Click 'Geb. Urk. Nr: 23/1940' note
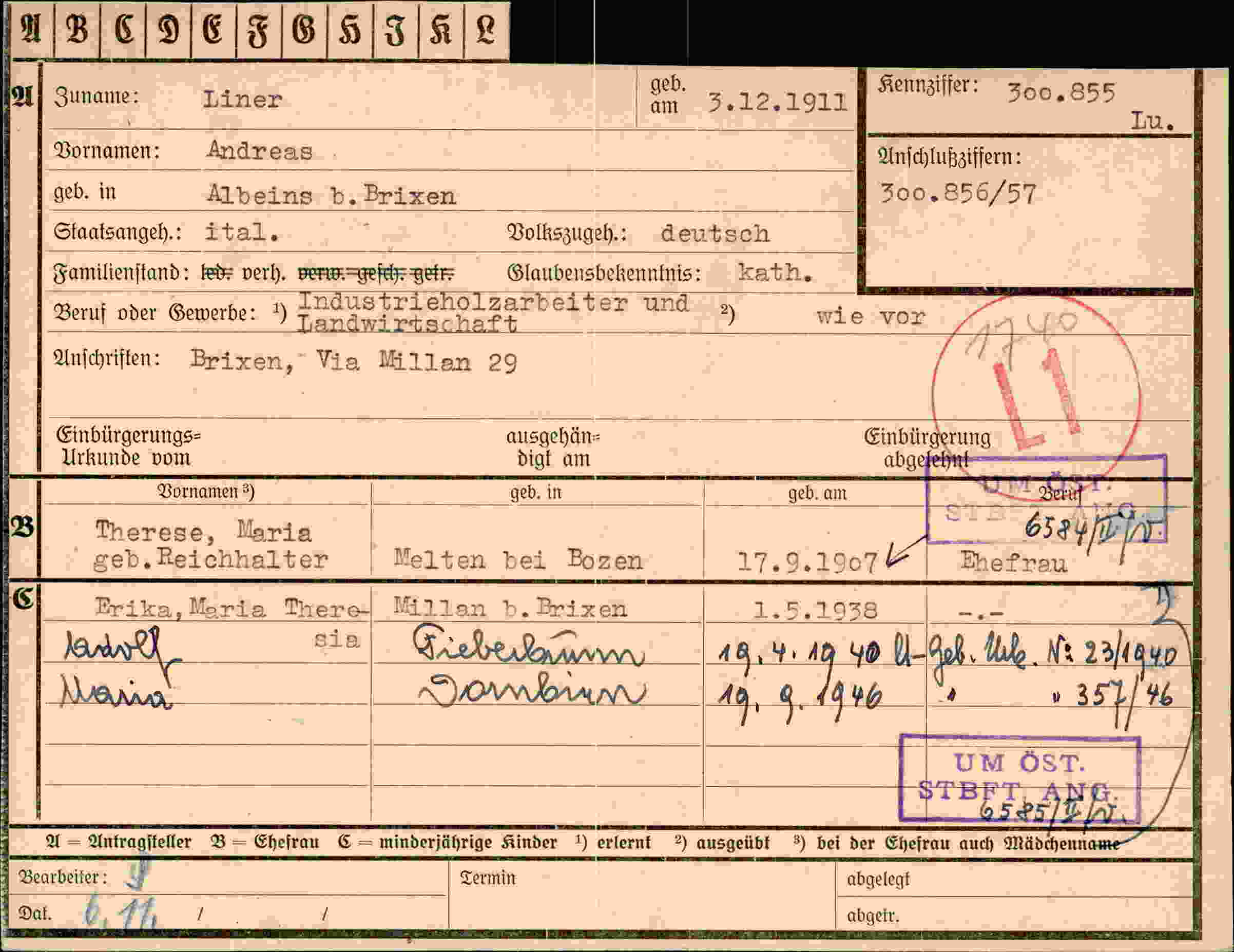Viewport: 1234px width, 952px height. point(1054,655)
